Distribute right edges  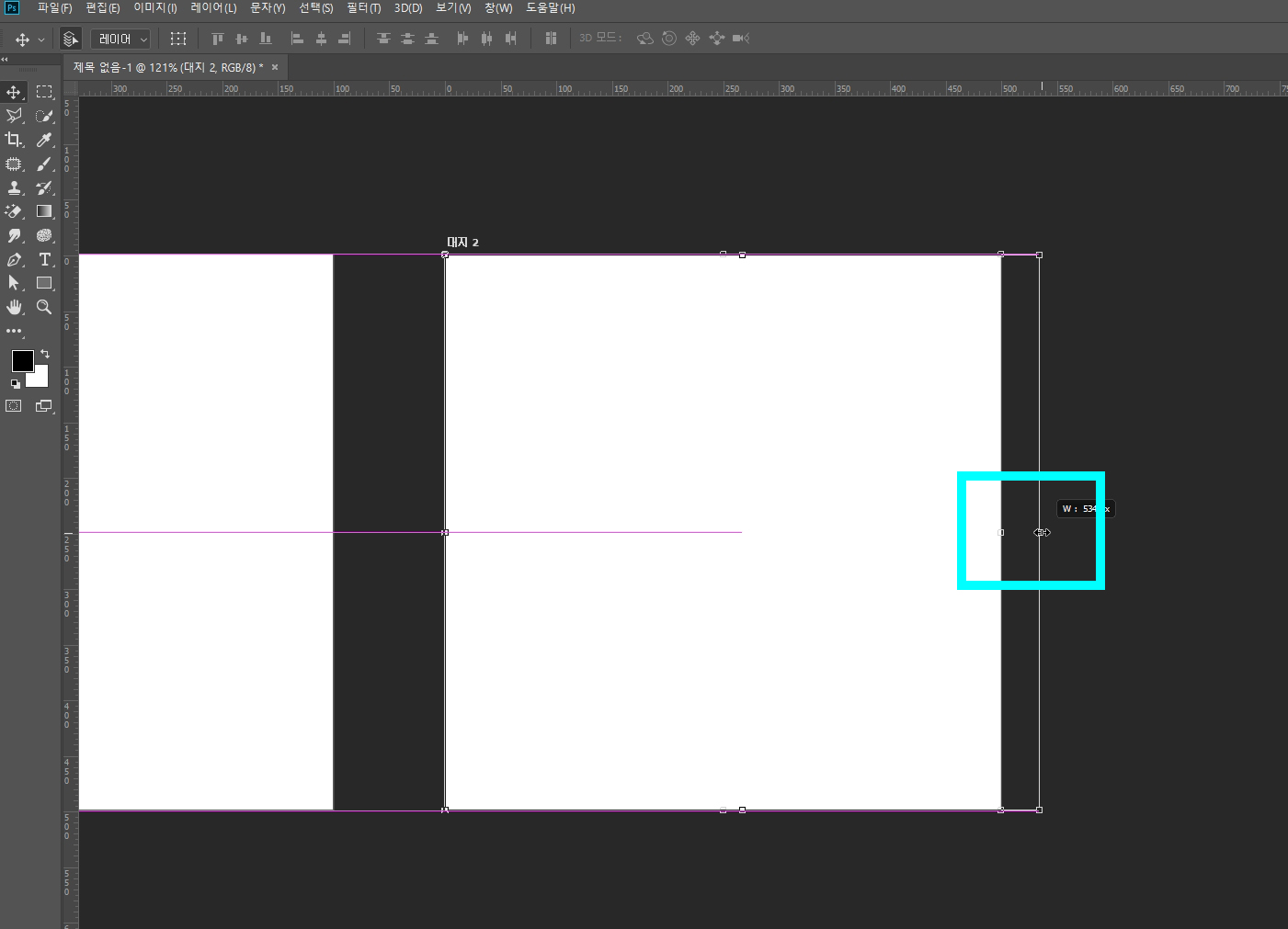510,39
